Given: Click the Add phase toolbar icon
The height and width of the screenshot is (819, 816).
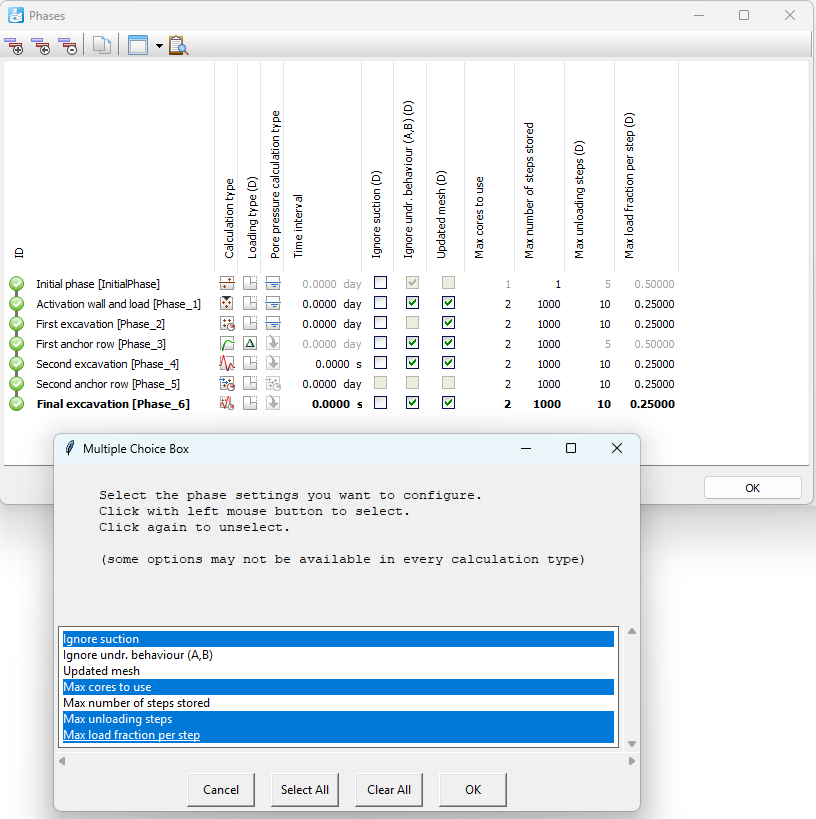Looking at the screenshot, I should click(14, 45).
